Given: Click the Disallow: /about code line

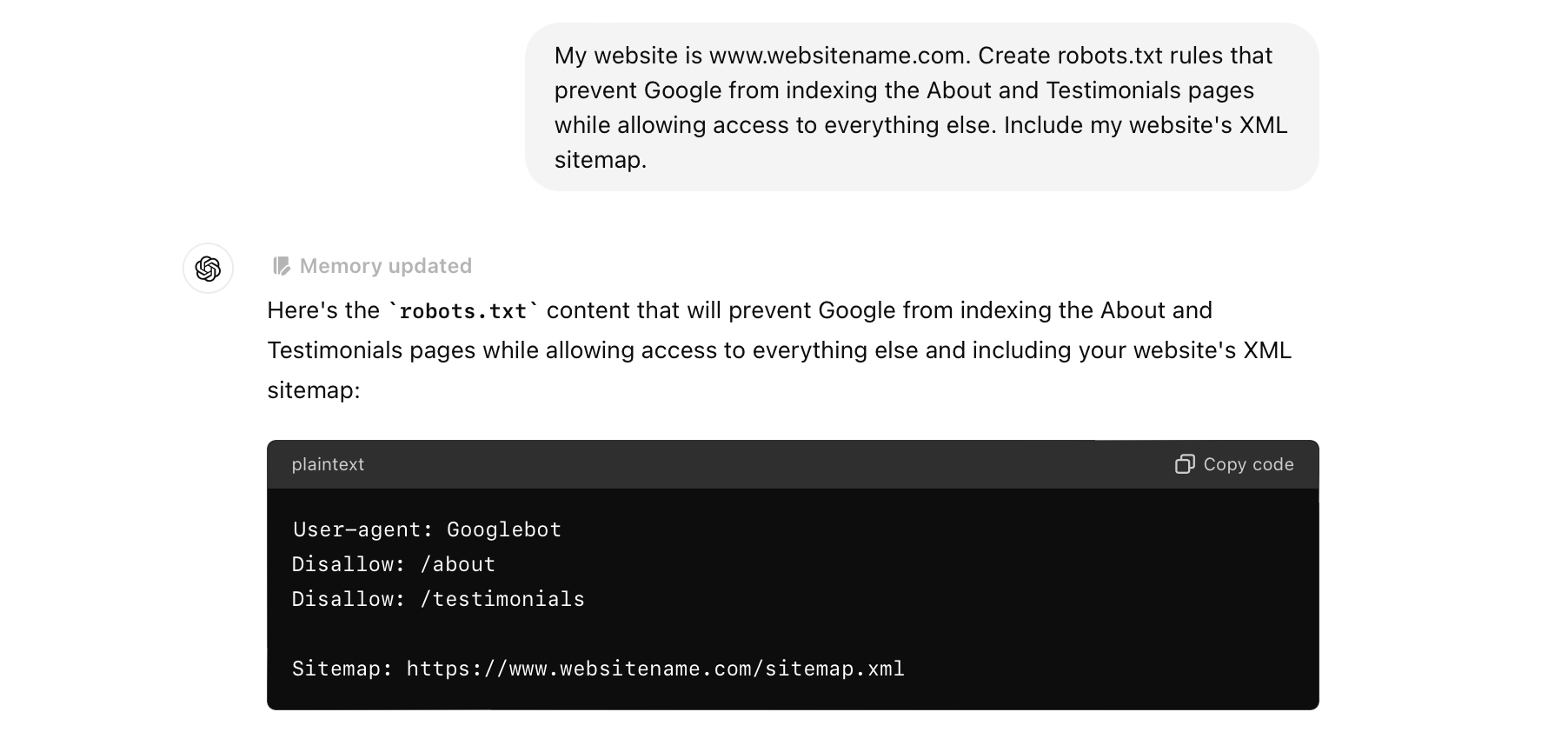Looking at the screenshot, I should [393, 564].
